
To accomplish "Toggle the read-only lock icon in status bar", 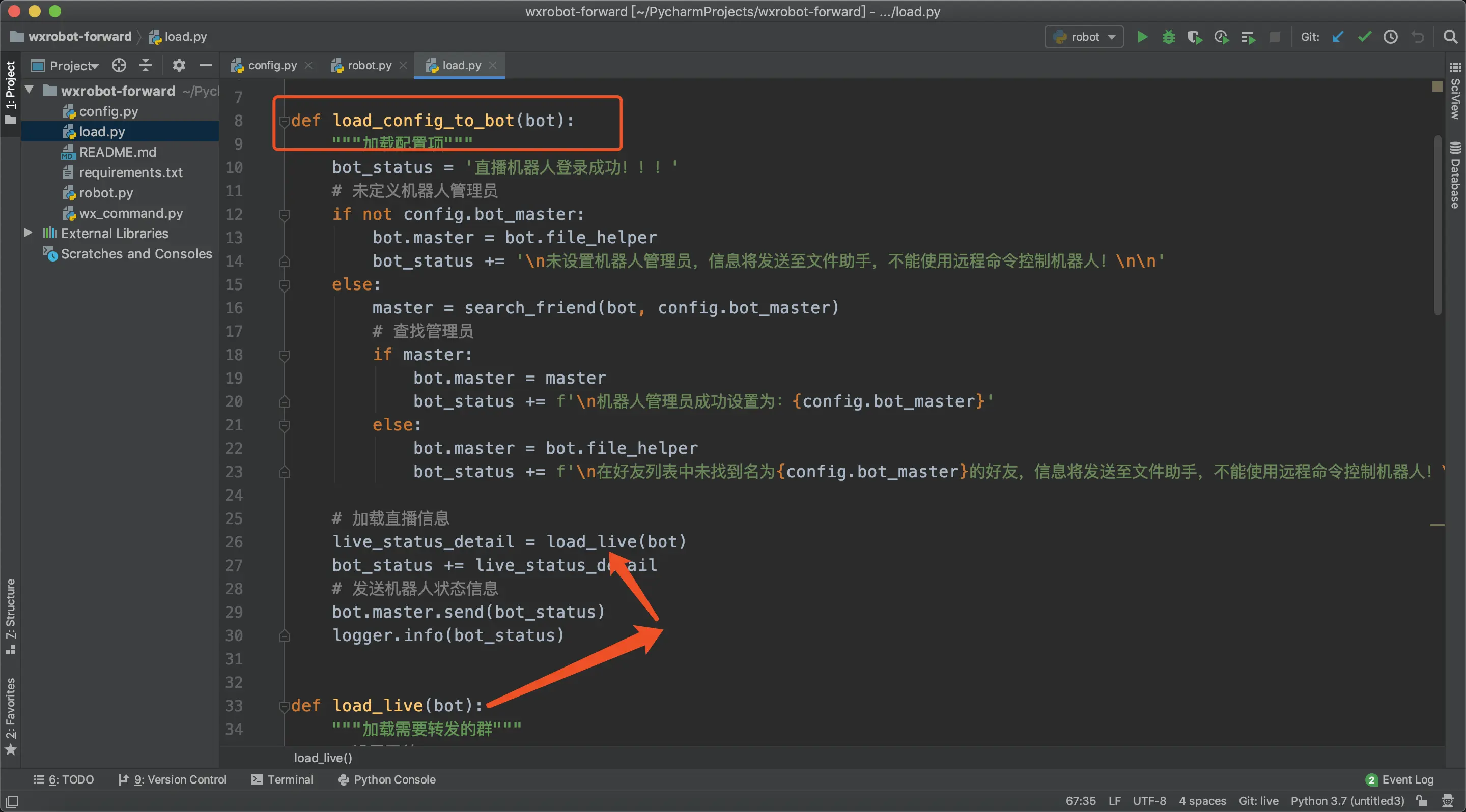I will coord(1422,801).
